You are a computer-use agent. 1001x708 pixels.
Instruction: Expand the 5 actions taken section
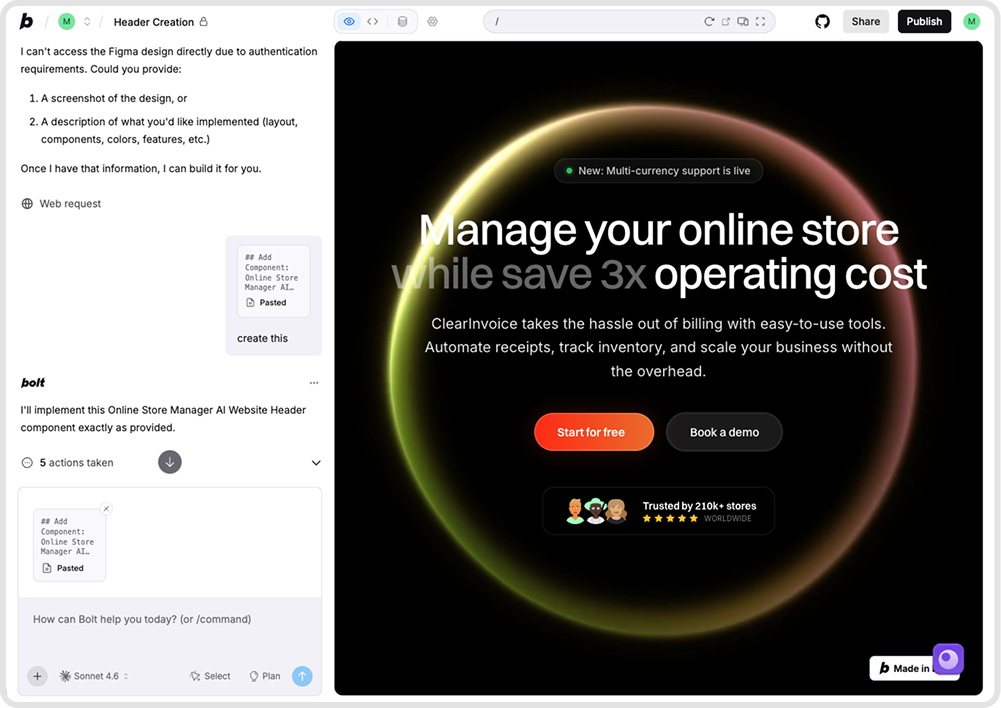(316, 463)
